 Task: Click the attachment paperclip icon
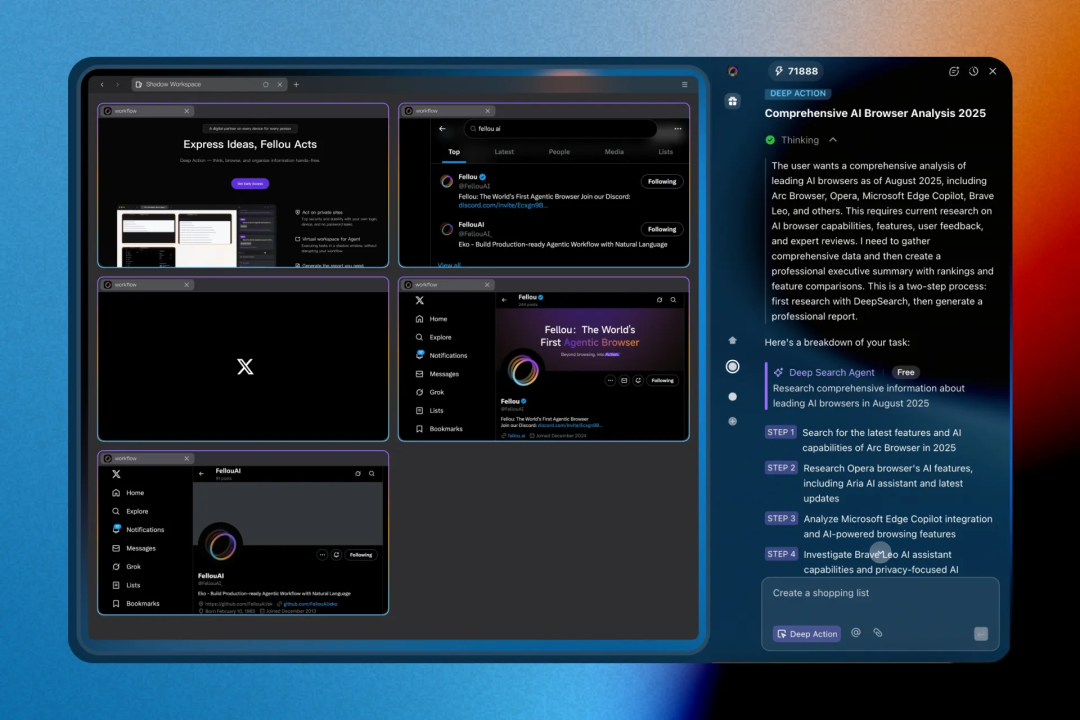tap(878, 632)
